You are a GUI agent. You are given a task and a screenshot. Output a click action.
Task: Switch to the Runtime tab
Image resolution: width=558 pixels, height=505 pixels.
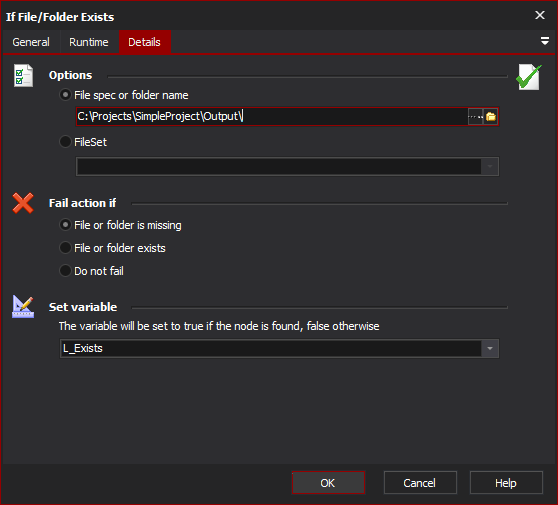tap(89, 42)
